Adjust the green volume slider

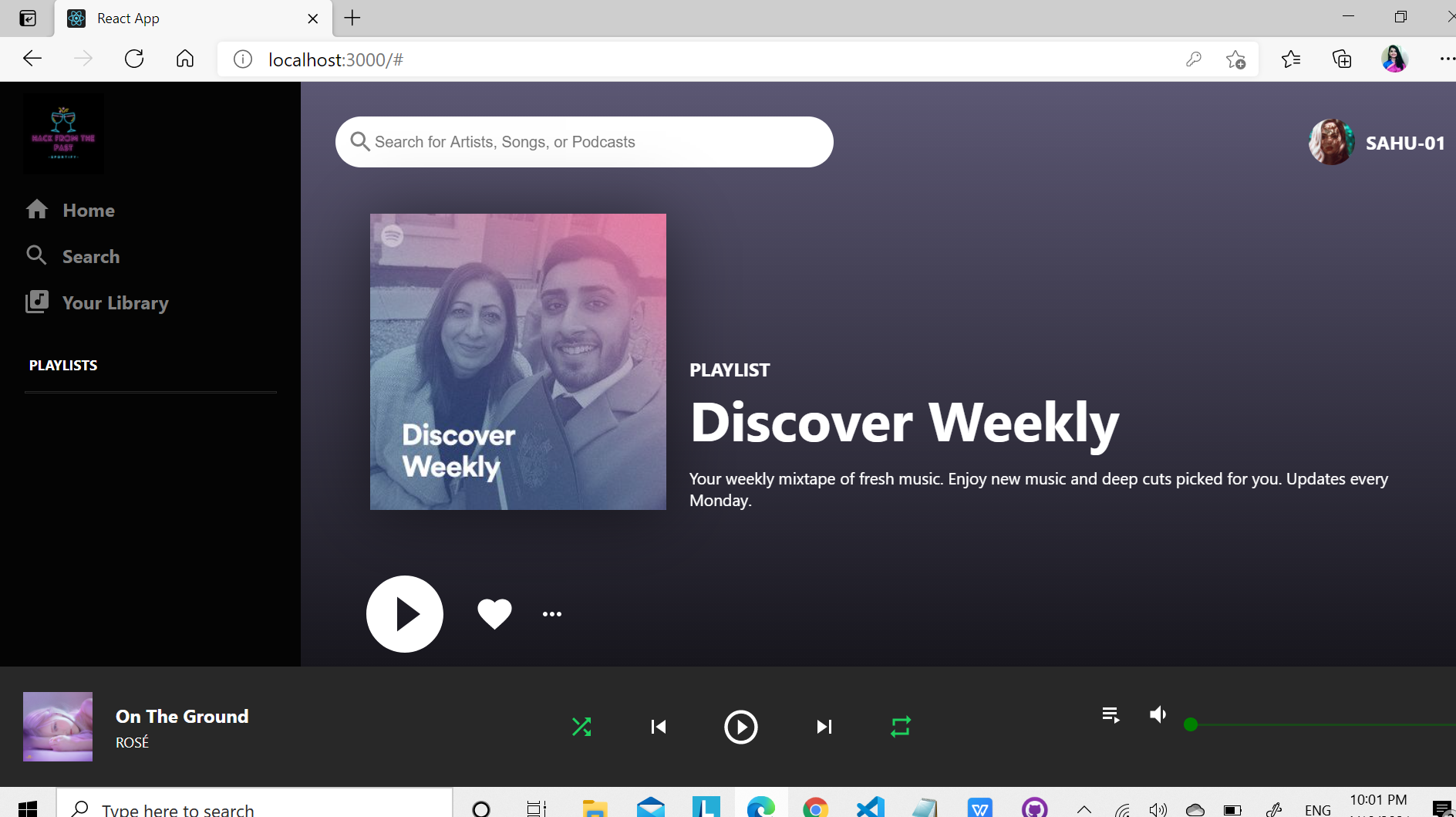tap(1319, 724)
